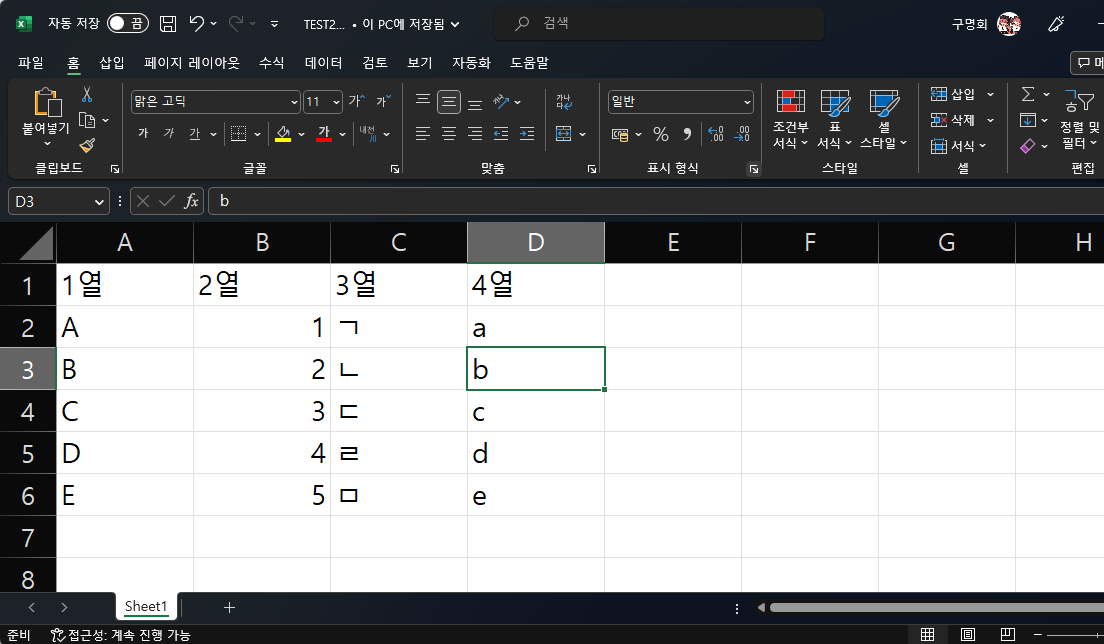
Task: Add a new sheet with plus button
Action: 229,607
